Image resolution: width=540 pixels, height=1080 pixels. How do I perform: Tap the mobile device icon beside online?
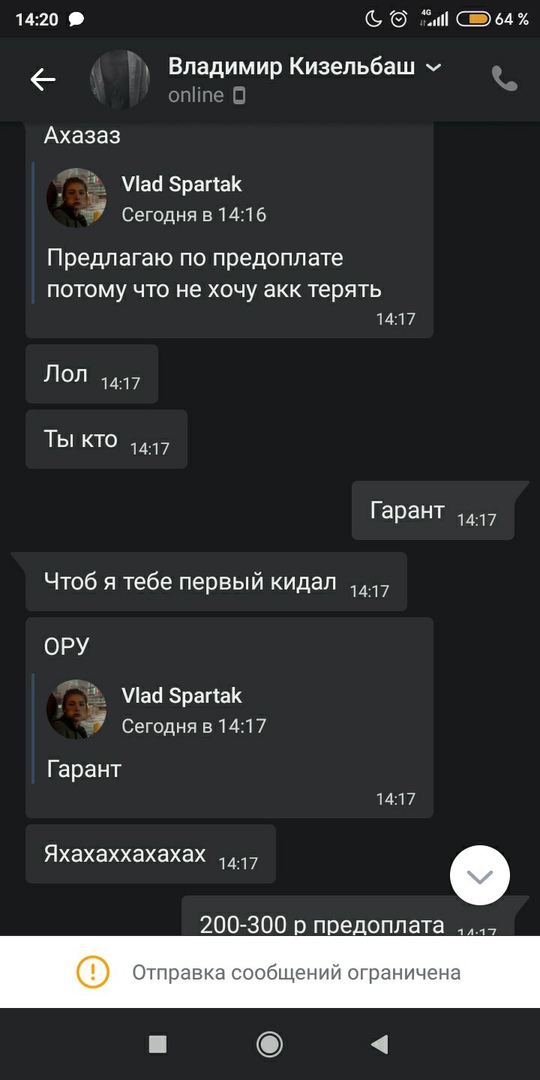pos(239,96)
